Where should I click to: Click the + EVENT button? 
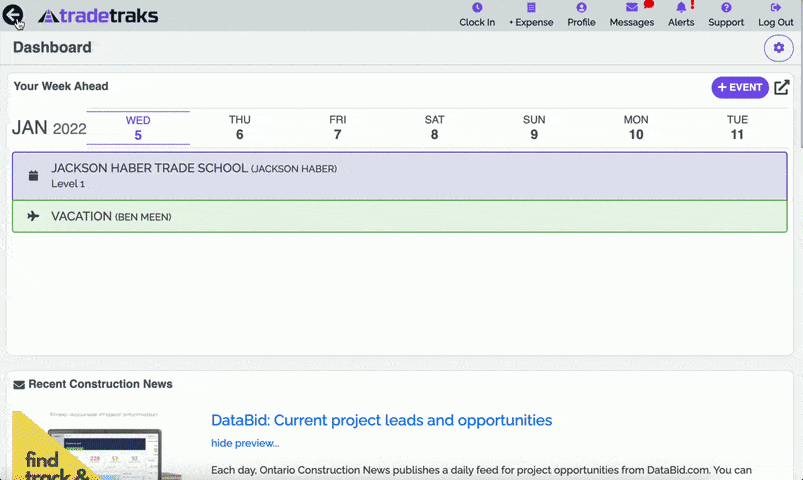(739, 87)
